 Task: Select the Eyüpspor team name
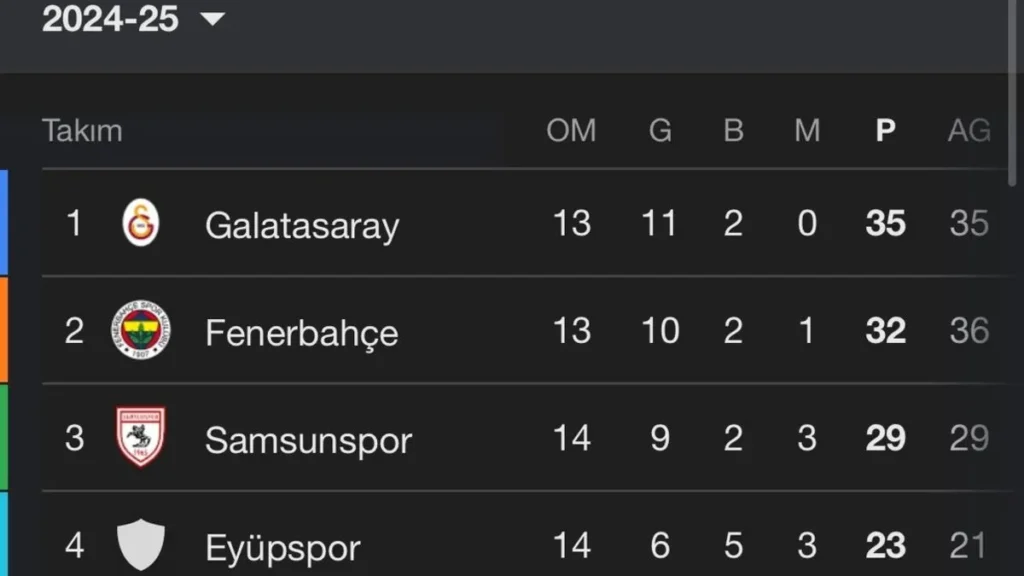click(282, 547)
